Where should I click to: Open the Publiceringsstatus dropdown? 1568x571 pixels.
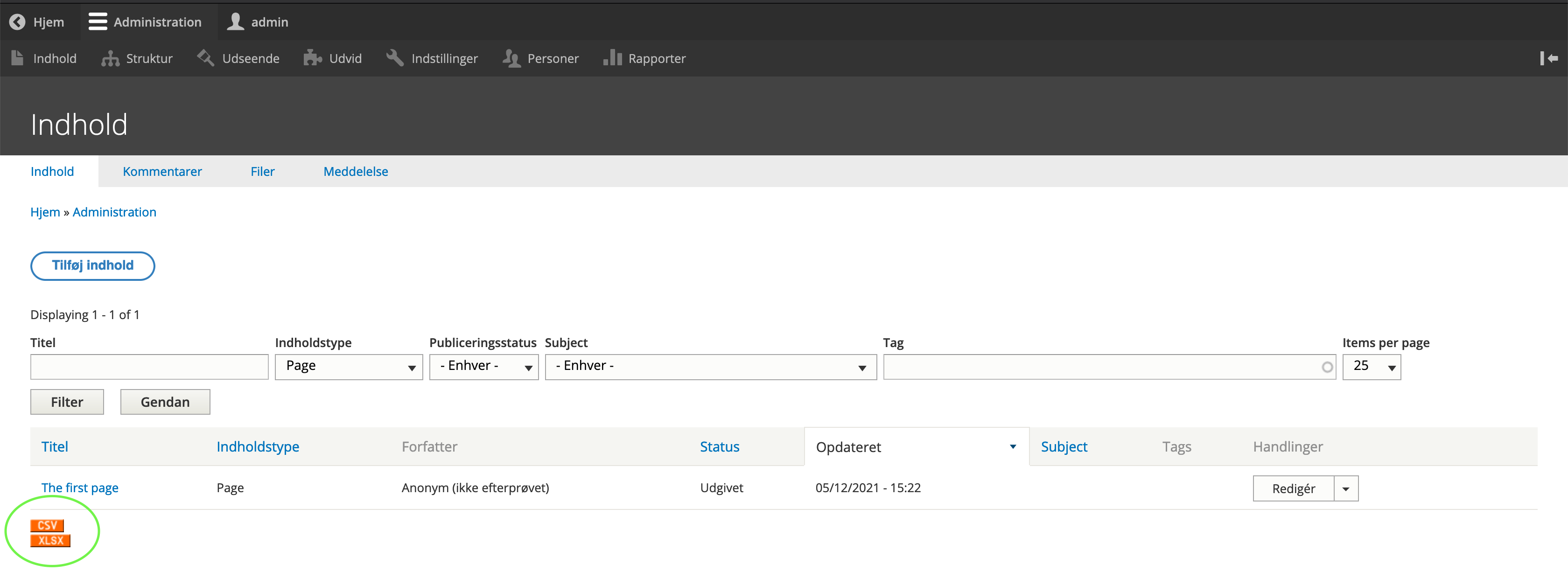483,367
